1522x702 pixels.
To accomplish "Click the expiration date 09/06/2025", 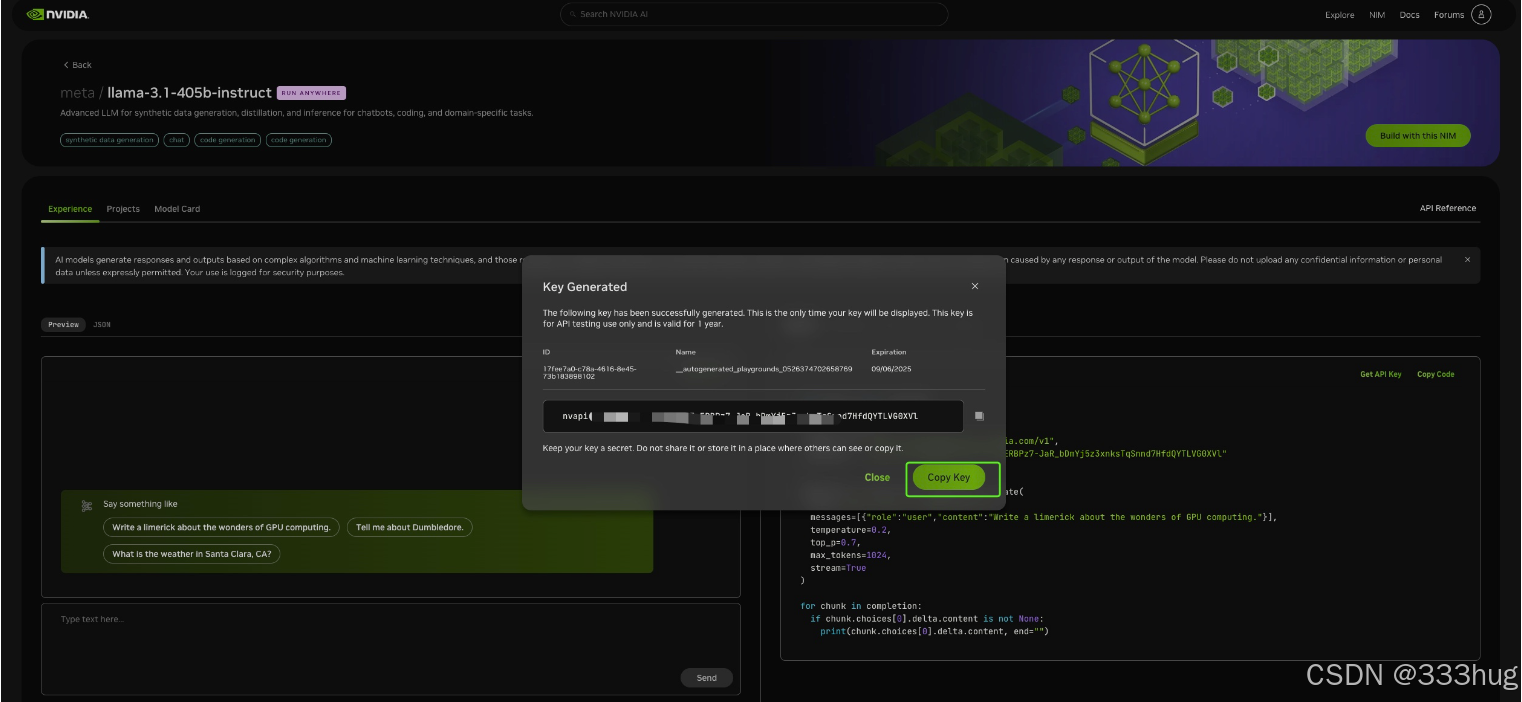I will coord(891,369).
